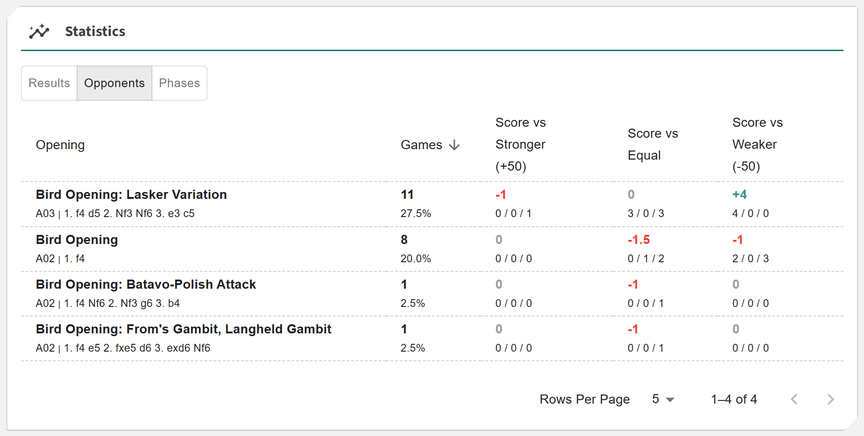The image size is (864, 436).
Task: Click the Score vs Weaker header
Action: (x=757, y=144)
